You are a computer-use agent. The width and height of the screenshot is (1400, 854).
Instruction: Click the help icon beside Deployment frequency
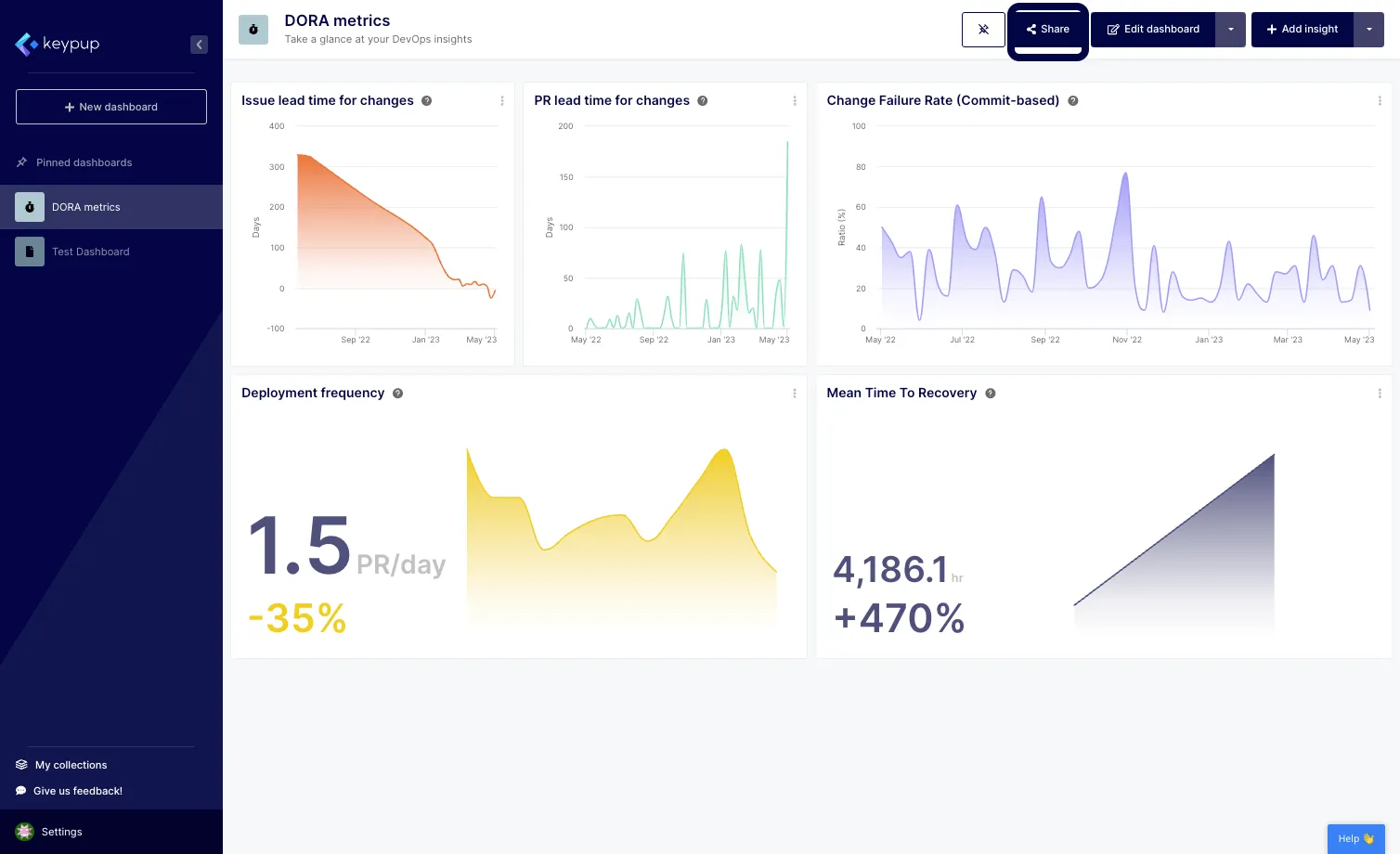coord(397,393)
